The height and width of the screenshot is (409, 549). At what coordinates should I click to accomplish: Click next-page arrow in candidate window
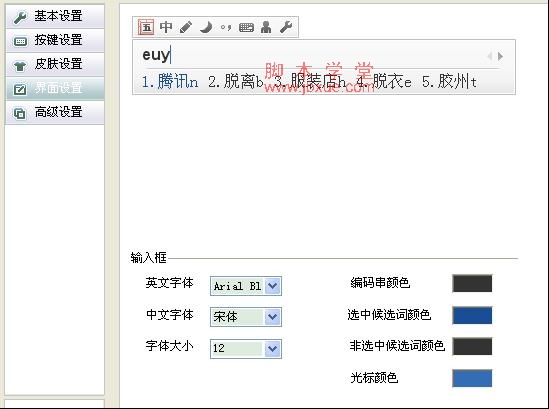click(x=501, y=56)
